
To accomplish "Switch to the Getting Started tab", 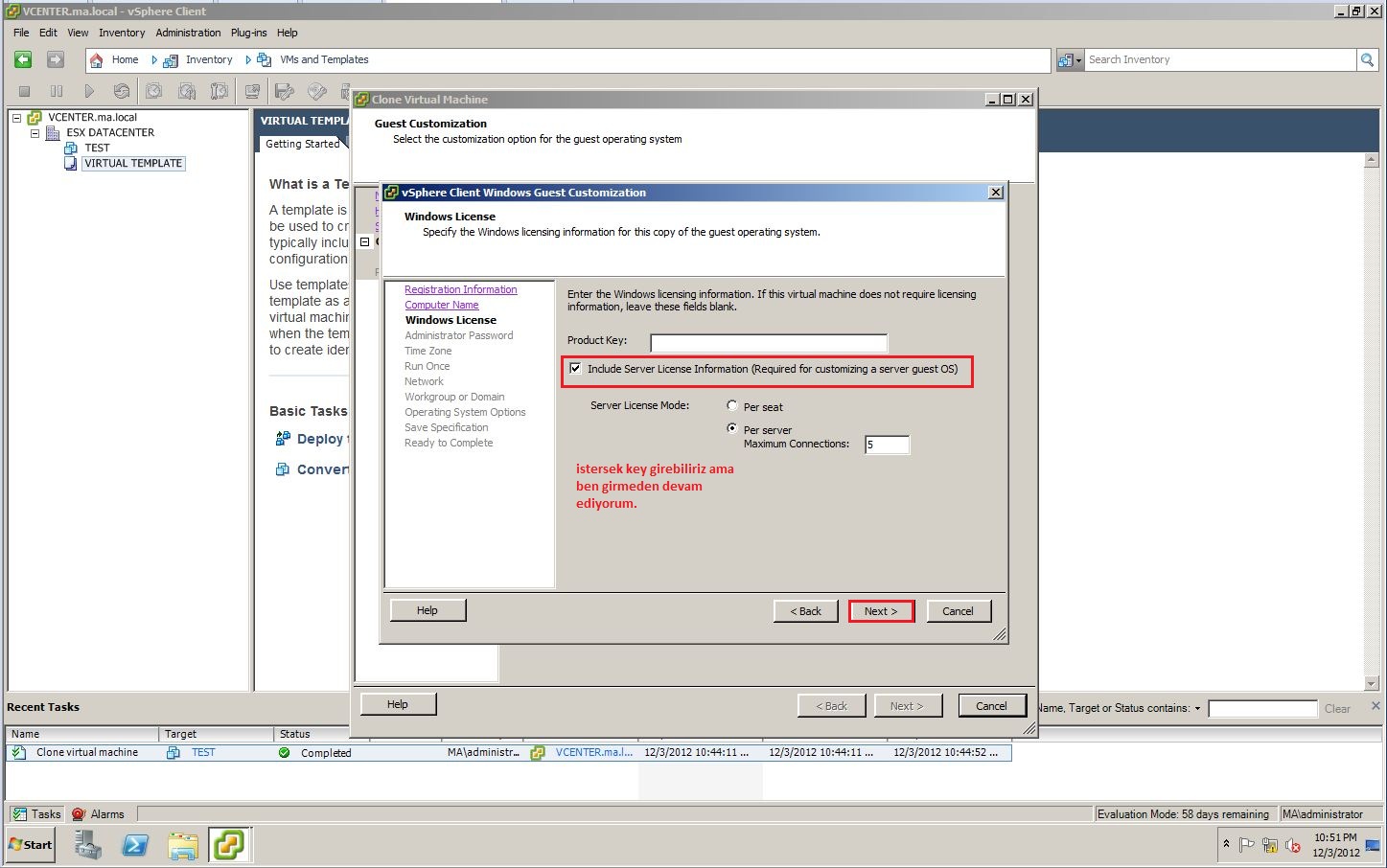I will point(302,144).
